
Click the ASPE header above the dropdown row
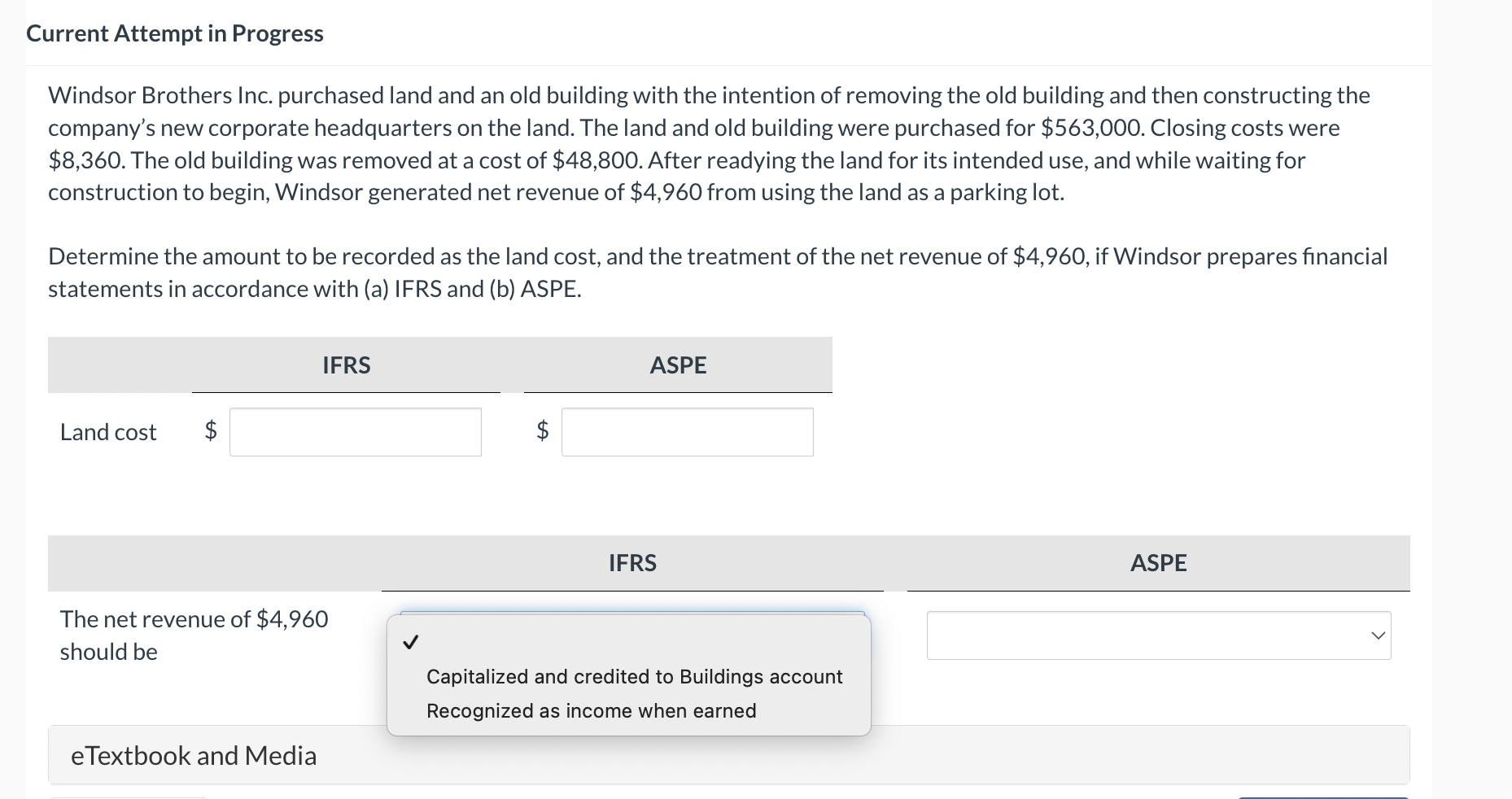click(x=1158, y=562)
